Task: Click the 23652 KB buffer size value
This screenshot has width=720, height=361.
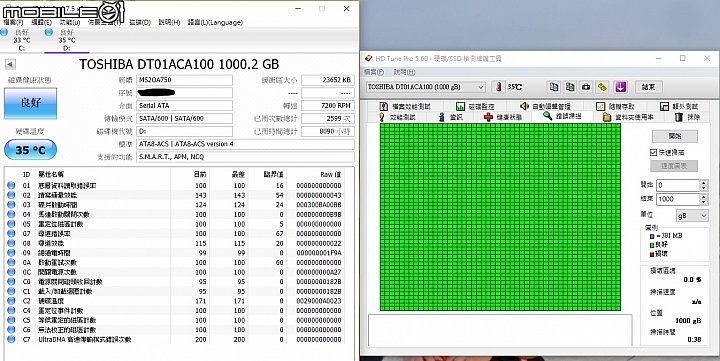Action: (328, 80)
